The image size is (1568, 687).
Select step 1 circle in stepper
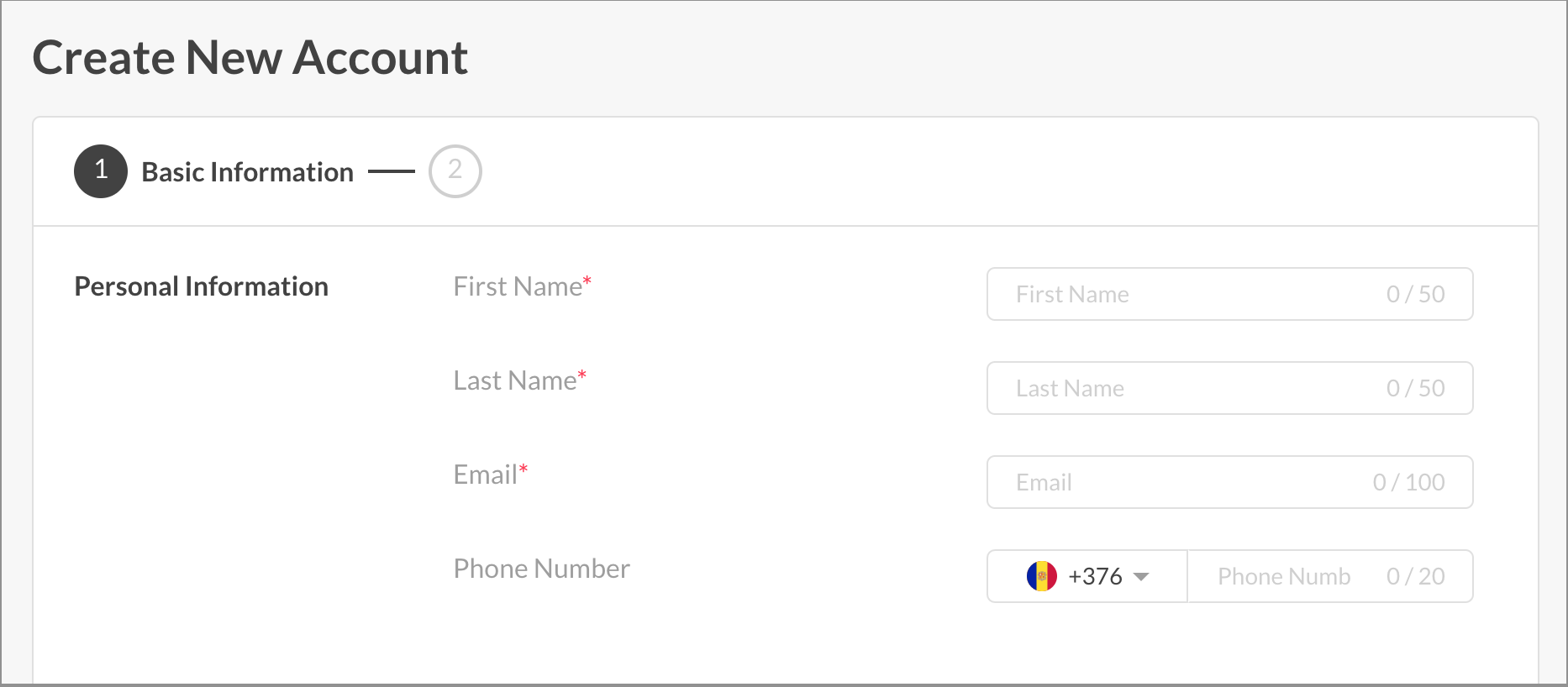tap(101, 171)
